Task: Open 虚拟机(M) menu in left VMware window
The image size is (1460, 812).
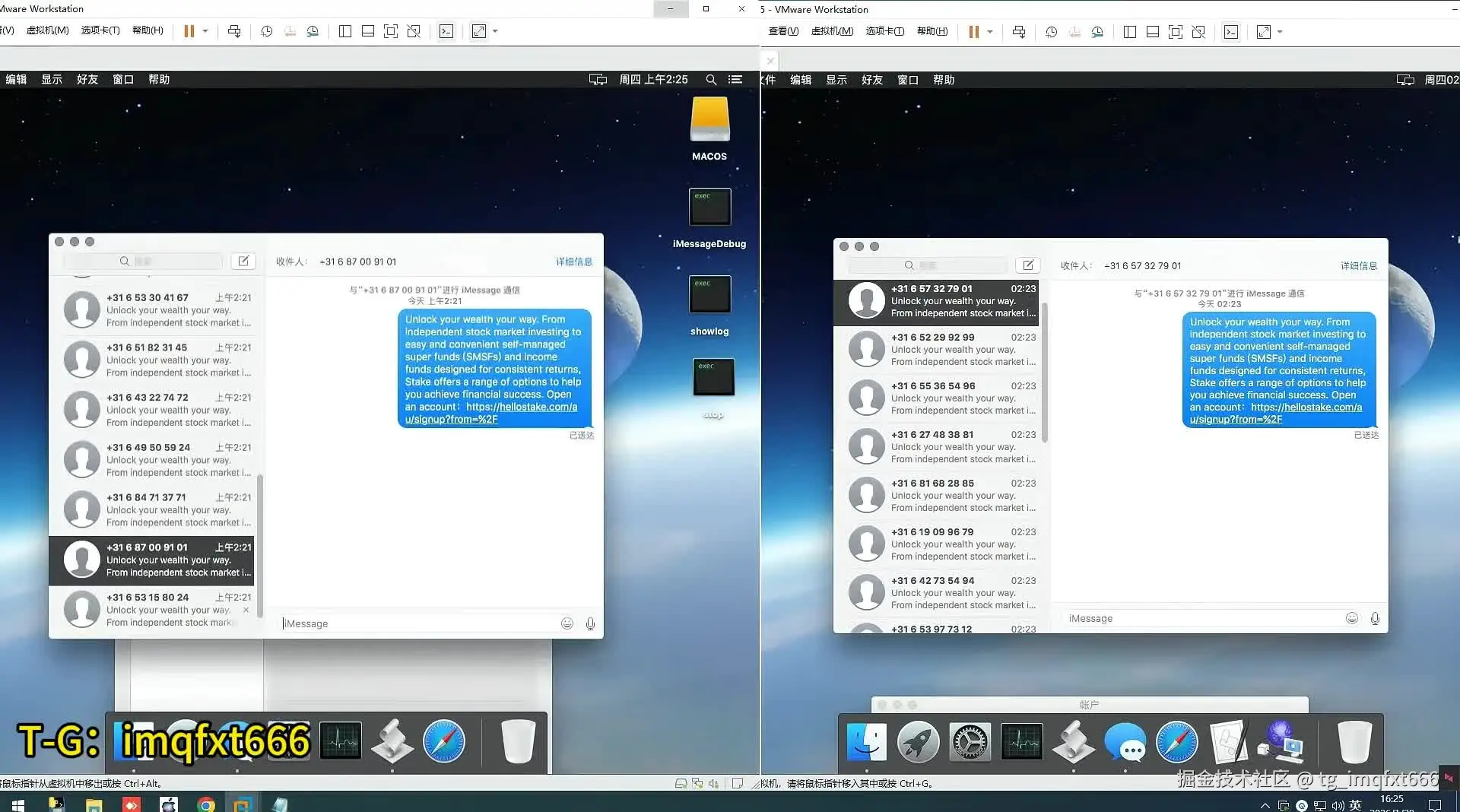Action: click(x=47, y=30)
